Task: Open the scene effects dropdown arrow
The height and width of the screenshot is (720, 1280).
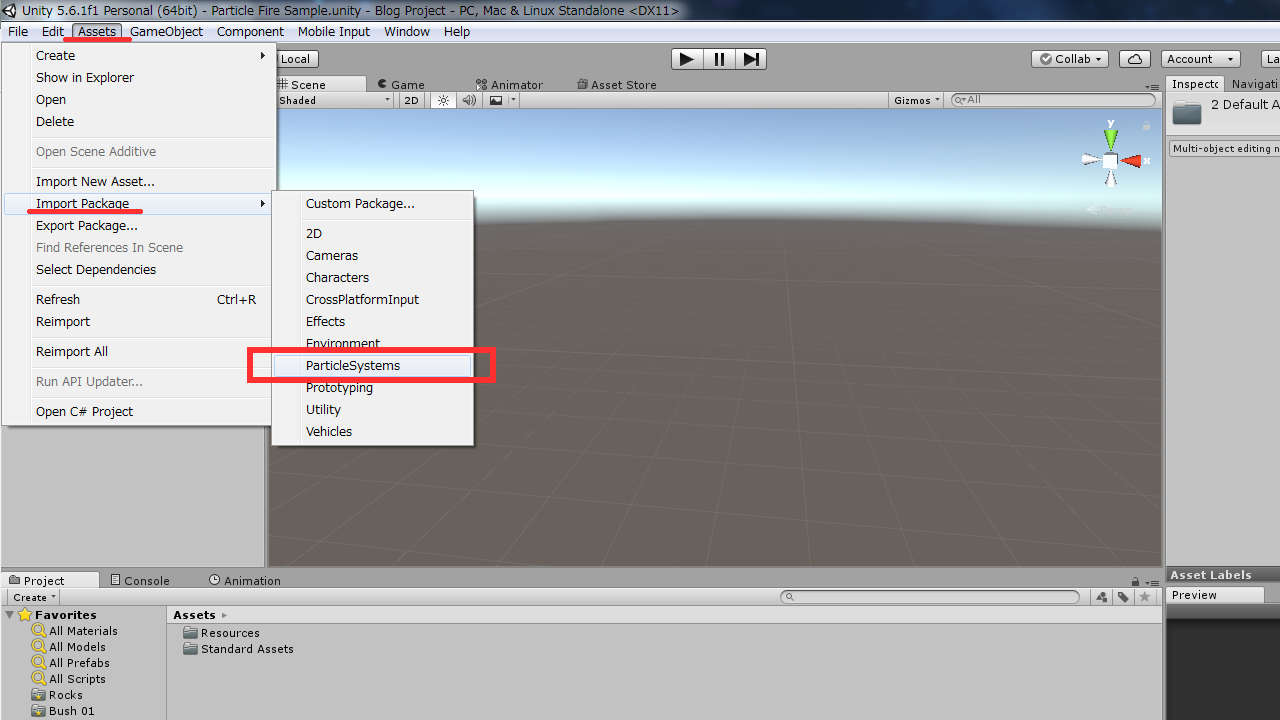Action: pos(513,100)
